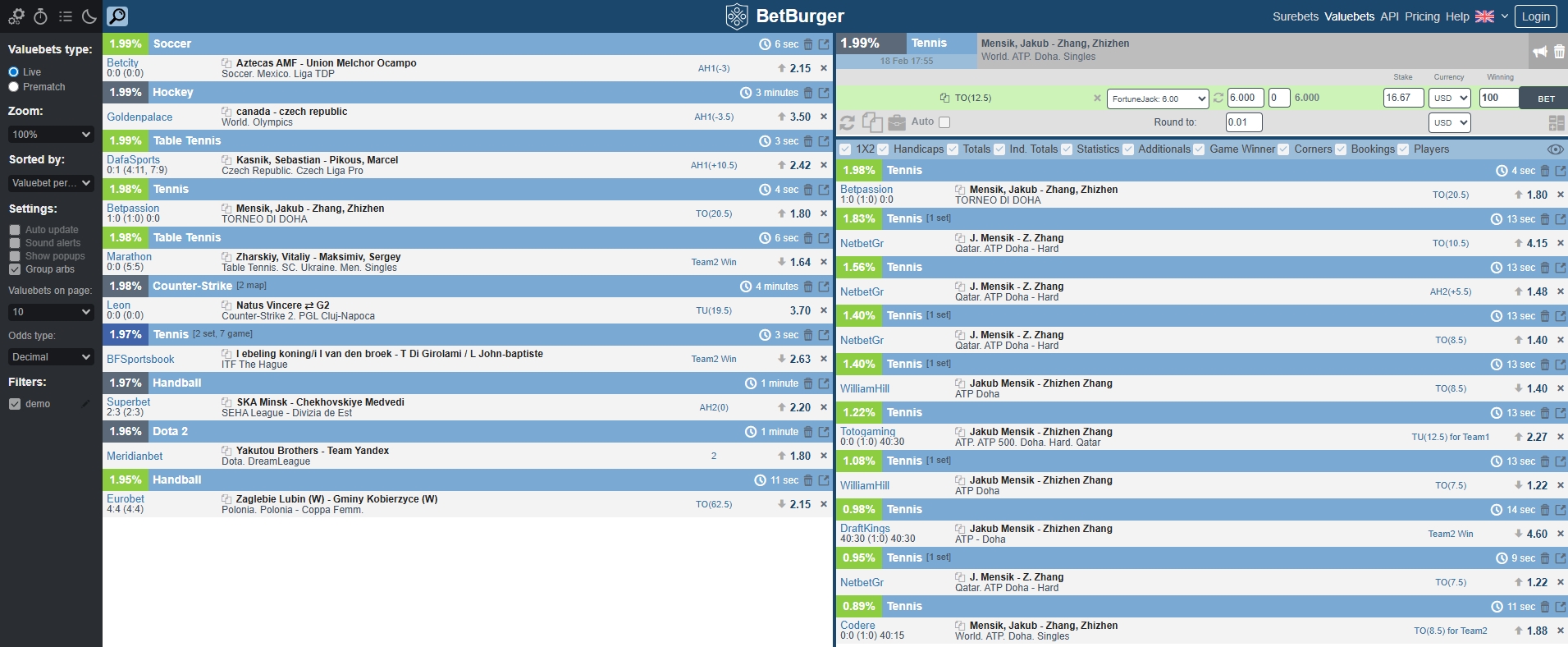The width and height of the screenshot is (1568, 647).
Task: Enable Sound alerts setting
Action: click(15, 243)
